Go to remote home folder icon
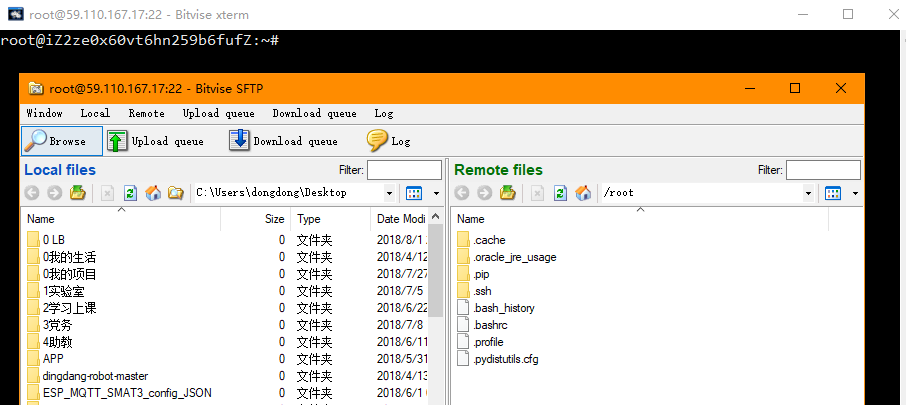The image size is (906, 405). pos(584,193)
